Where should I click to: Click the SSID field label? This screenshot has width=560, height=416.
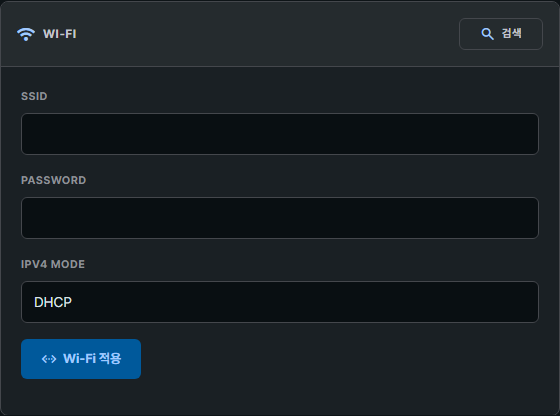(34, 96)
